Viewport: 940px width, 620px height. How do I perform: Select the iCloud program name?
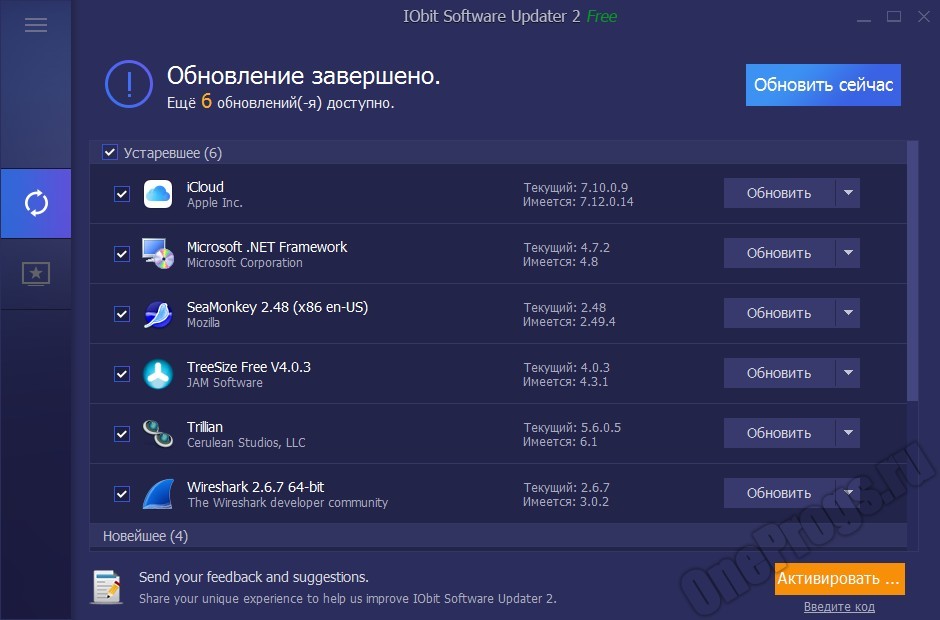(x=205, y=187)
